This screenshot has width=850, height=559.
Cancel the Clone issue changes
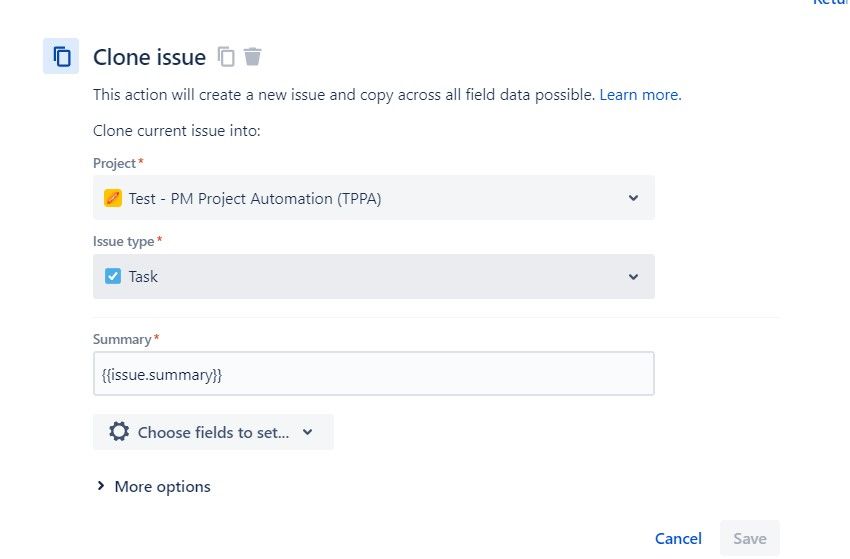coord(678,538)
